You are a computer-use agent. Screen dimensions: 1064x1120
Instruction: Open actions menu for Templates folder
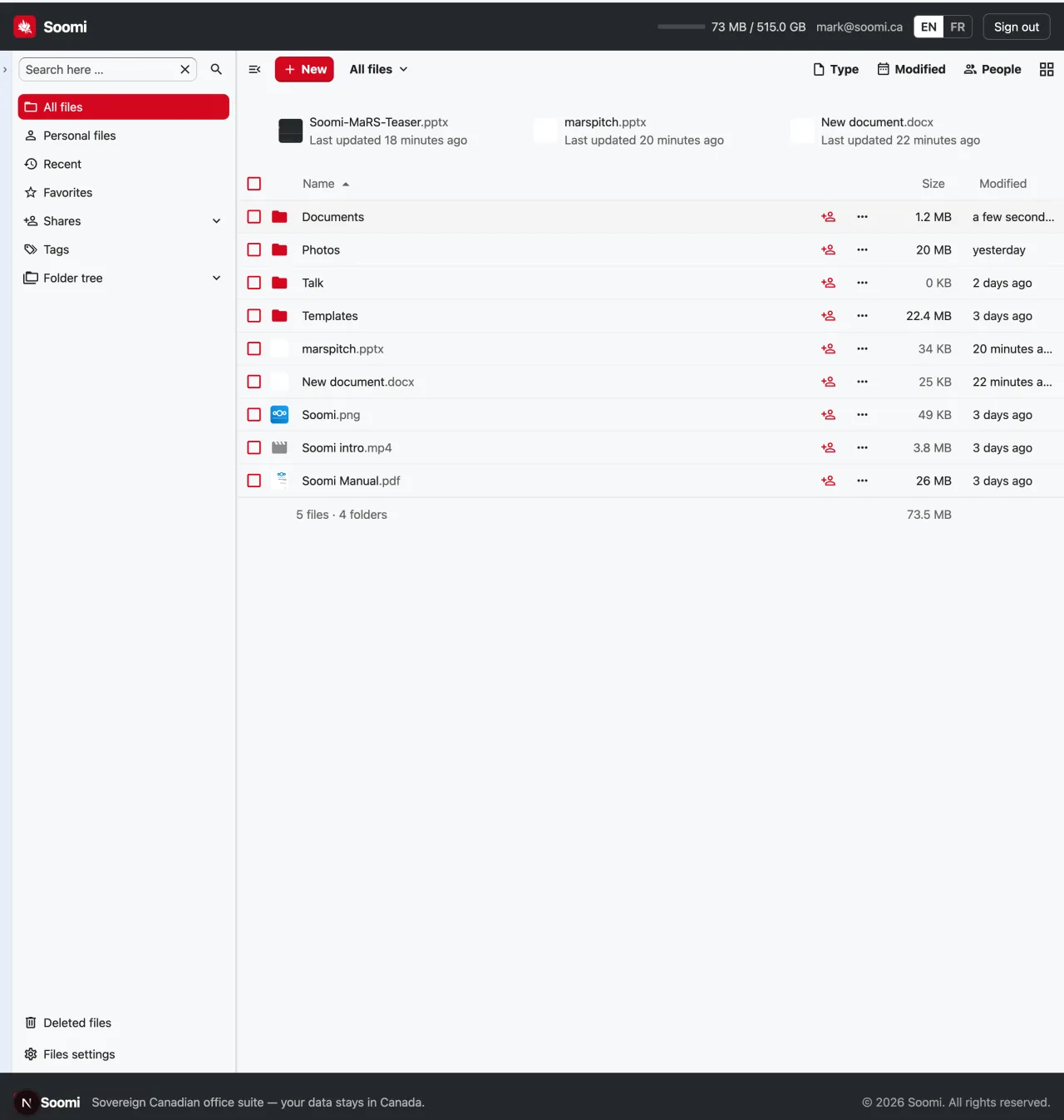pos(862,316)
